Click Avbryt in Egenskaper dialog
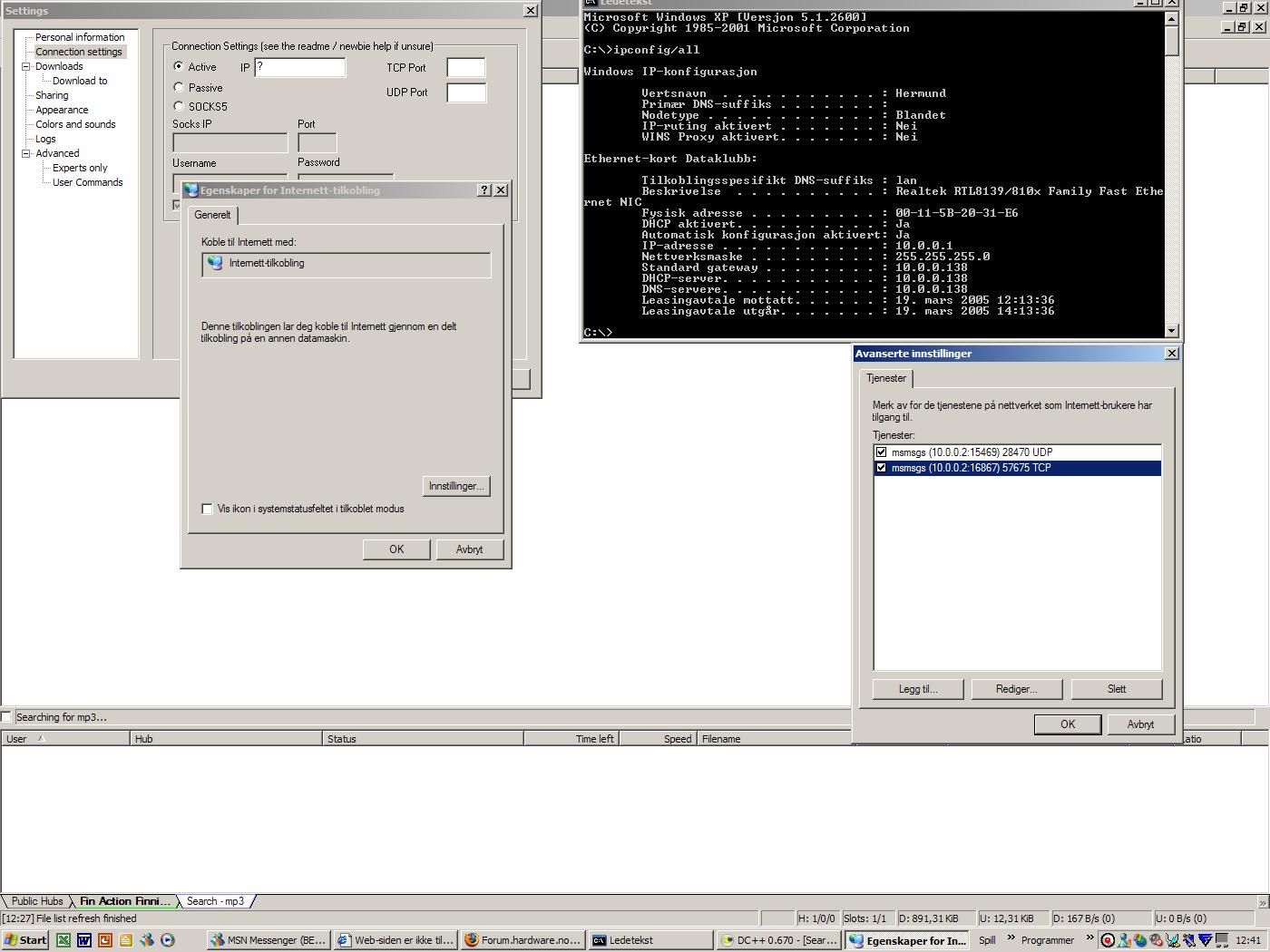The image size is (1270, 952). [x=469, y=549]
